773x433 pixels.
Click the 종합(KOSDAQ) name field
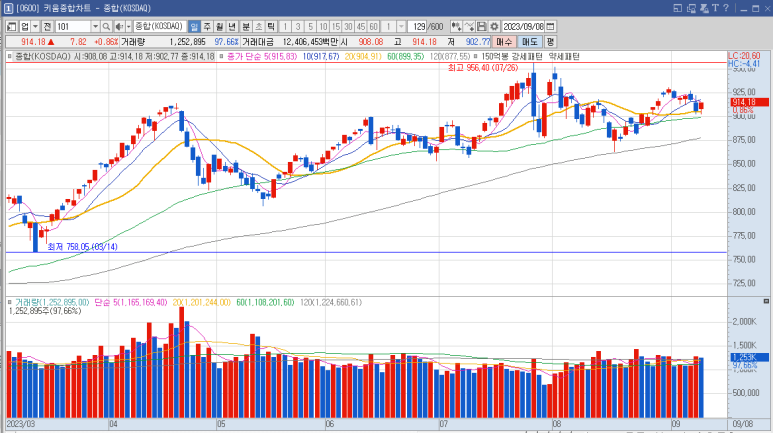159,26
